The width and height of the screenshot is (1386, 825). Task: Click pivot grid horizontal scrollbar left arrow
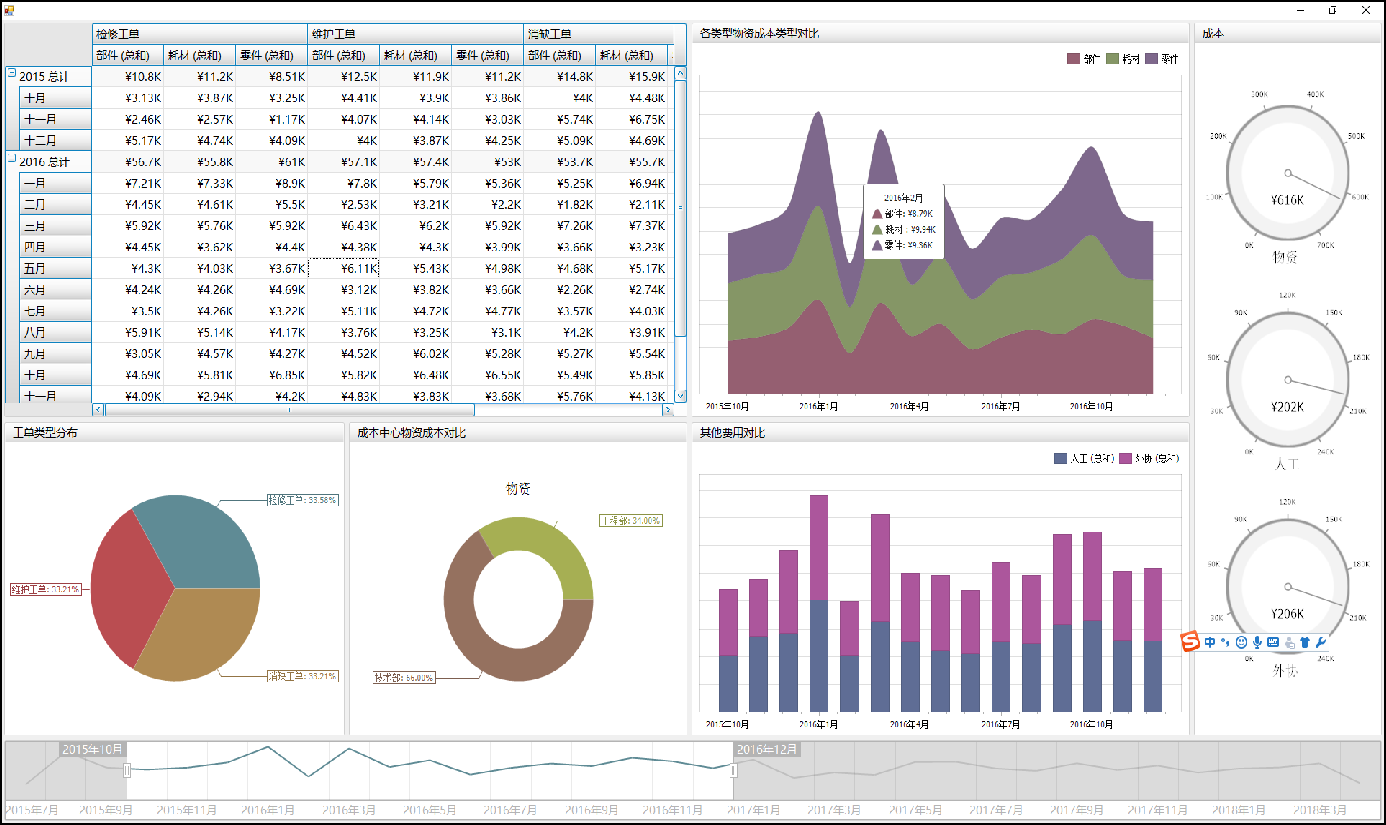click(98, 410)
